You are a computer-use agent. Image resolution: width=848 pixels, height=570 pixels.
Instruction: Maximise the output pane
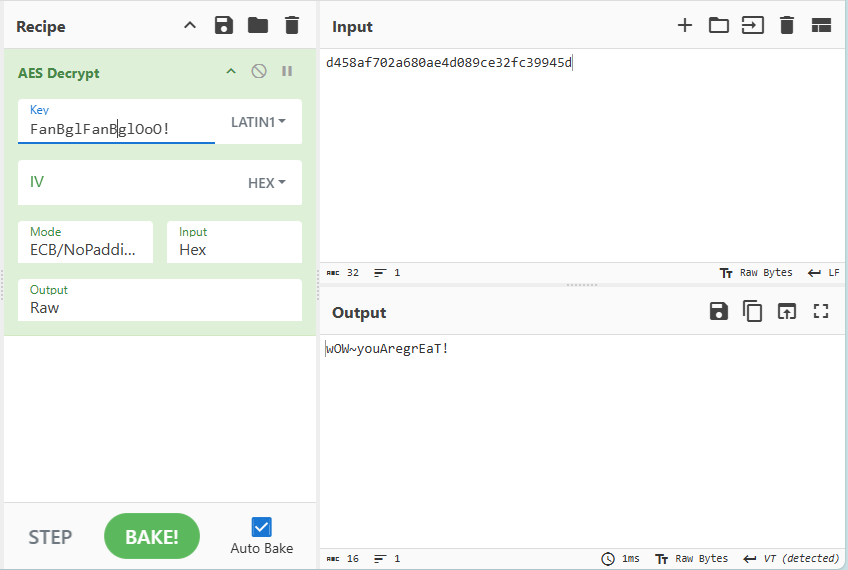click(x=821, y=311)
